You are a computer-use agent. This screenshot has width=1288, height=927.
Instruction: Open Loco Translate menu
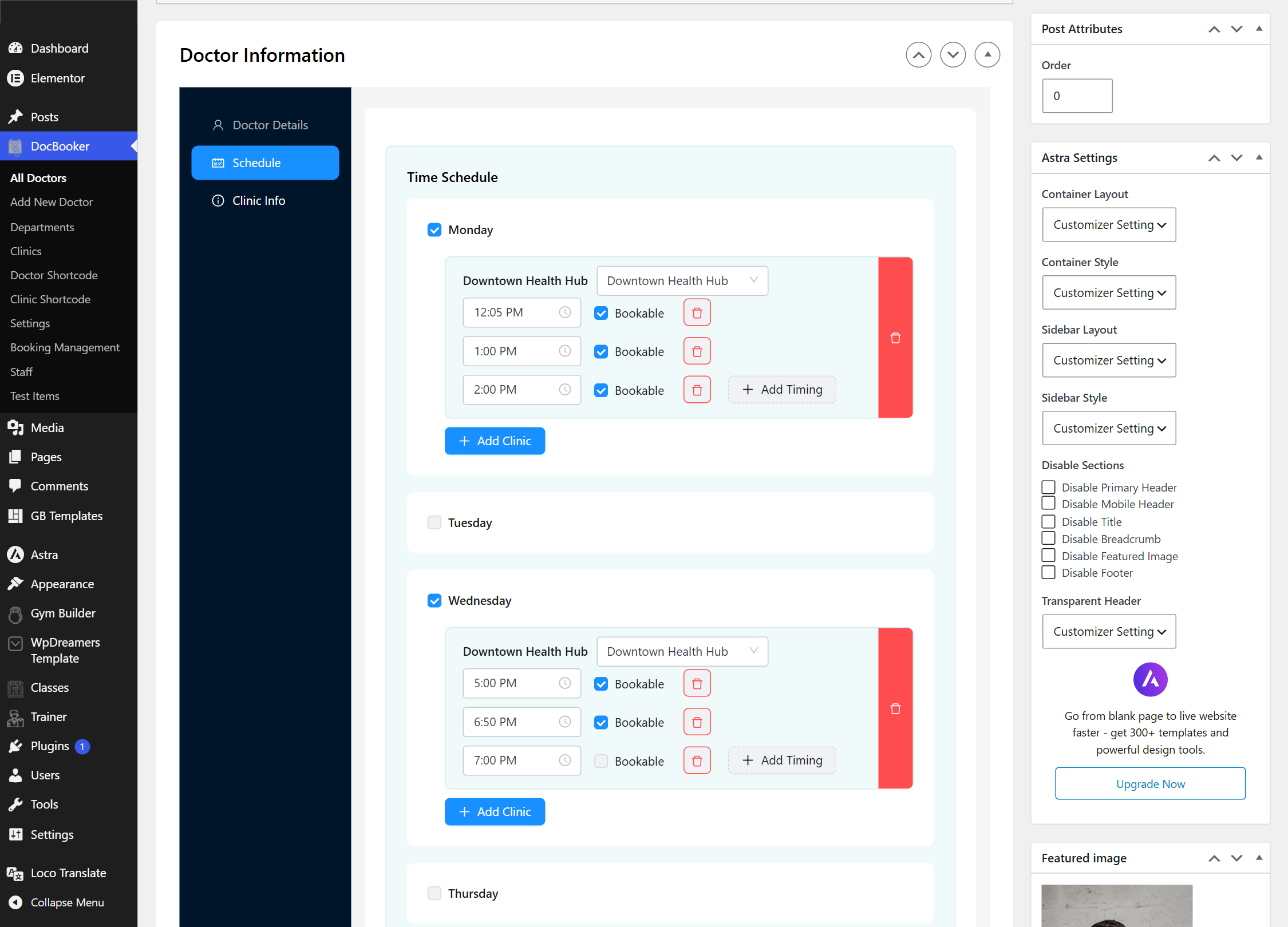[69, 873]
